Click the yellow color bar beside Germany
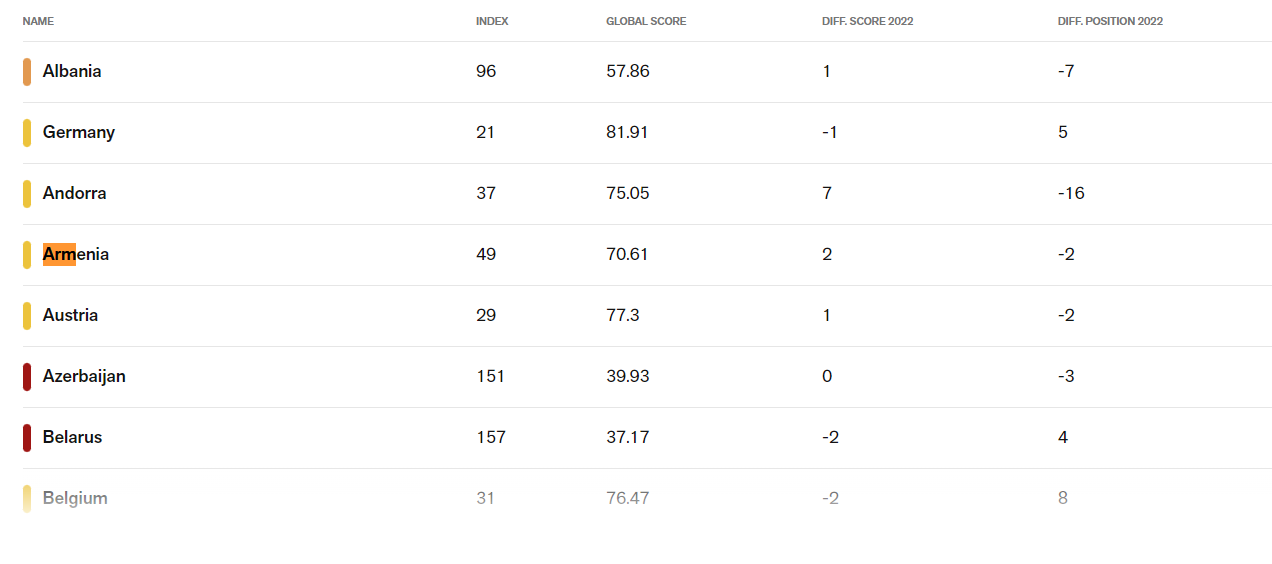1272x564 pixels. click(x=27, y=133)
